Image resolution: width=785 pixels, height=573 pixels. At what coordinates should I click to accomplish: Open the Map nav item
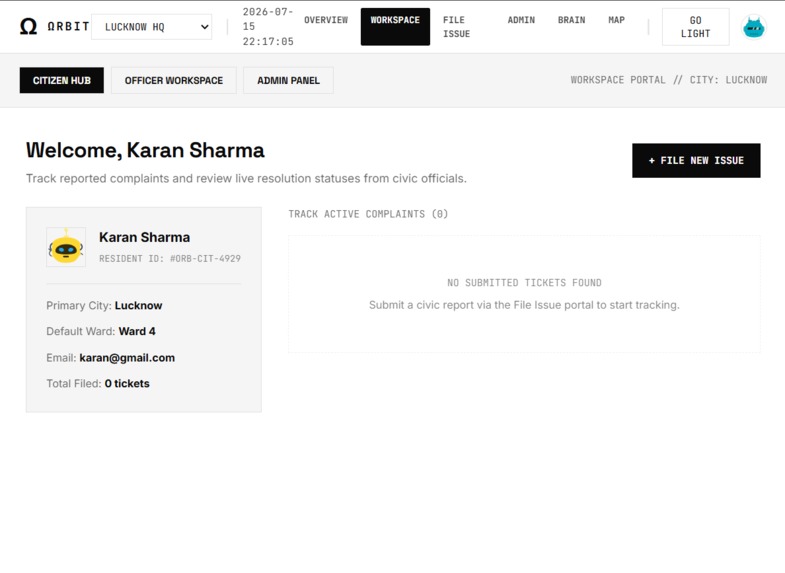click(616, 20)
